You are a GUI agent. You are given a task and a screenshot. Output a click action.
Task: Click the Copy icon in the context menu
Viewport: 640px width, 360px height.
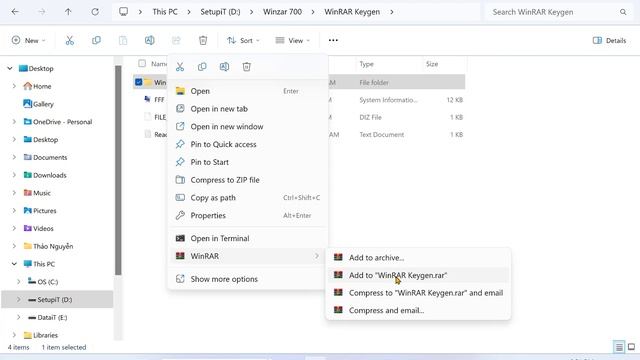[202, 67]
